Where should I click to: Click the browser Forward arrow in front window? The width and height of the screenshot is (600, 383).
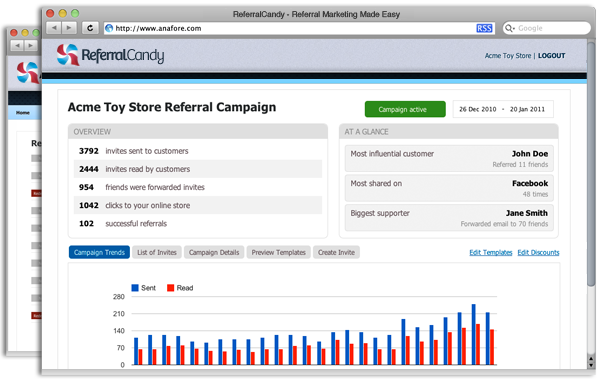point(69,28)
